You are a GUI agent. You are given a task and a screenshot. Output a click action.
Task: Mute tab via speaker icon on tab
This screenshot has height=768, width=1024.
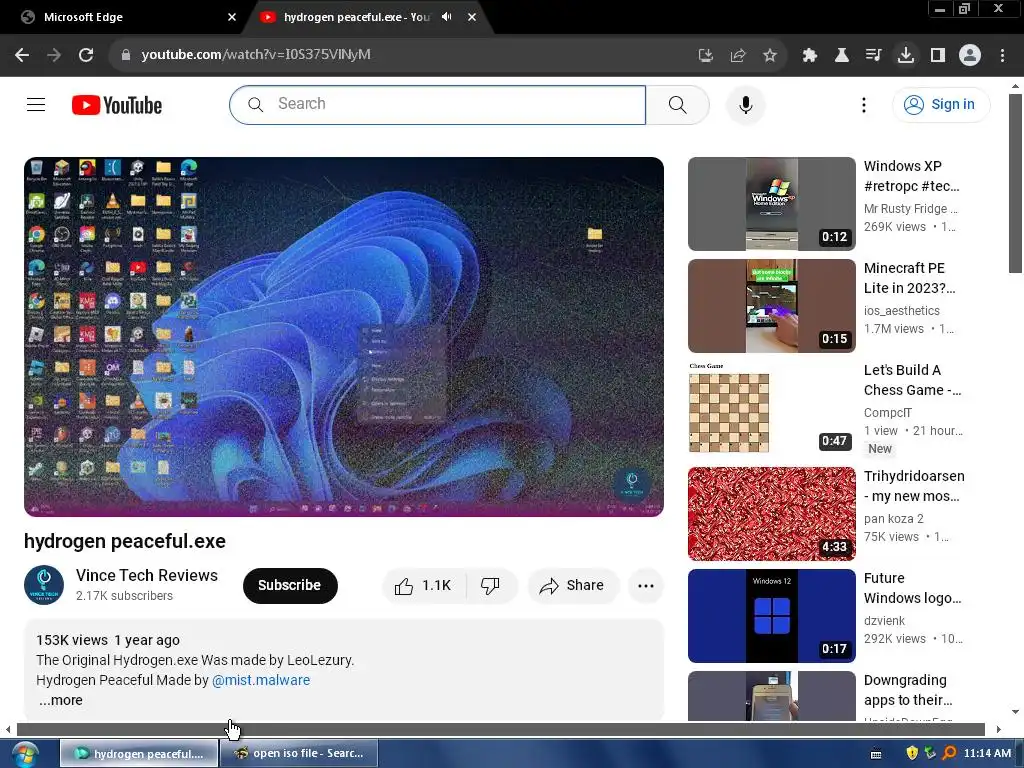click(x=447, y=17)
